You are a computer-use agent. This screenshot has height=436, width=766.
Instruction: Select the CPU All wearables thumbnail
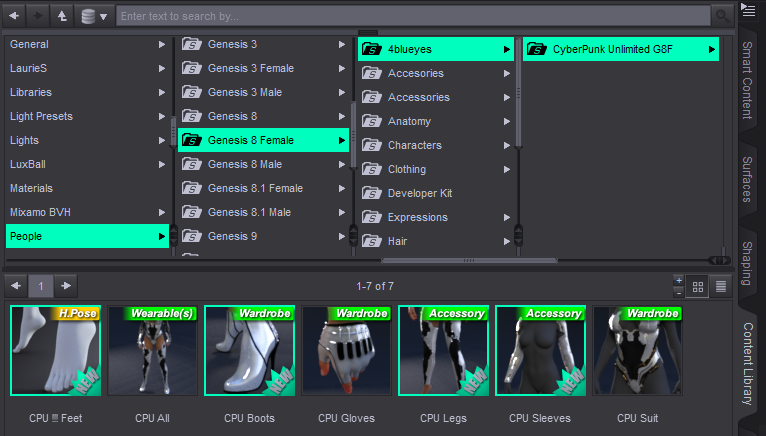152,350
